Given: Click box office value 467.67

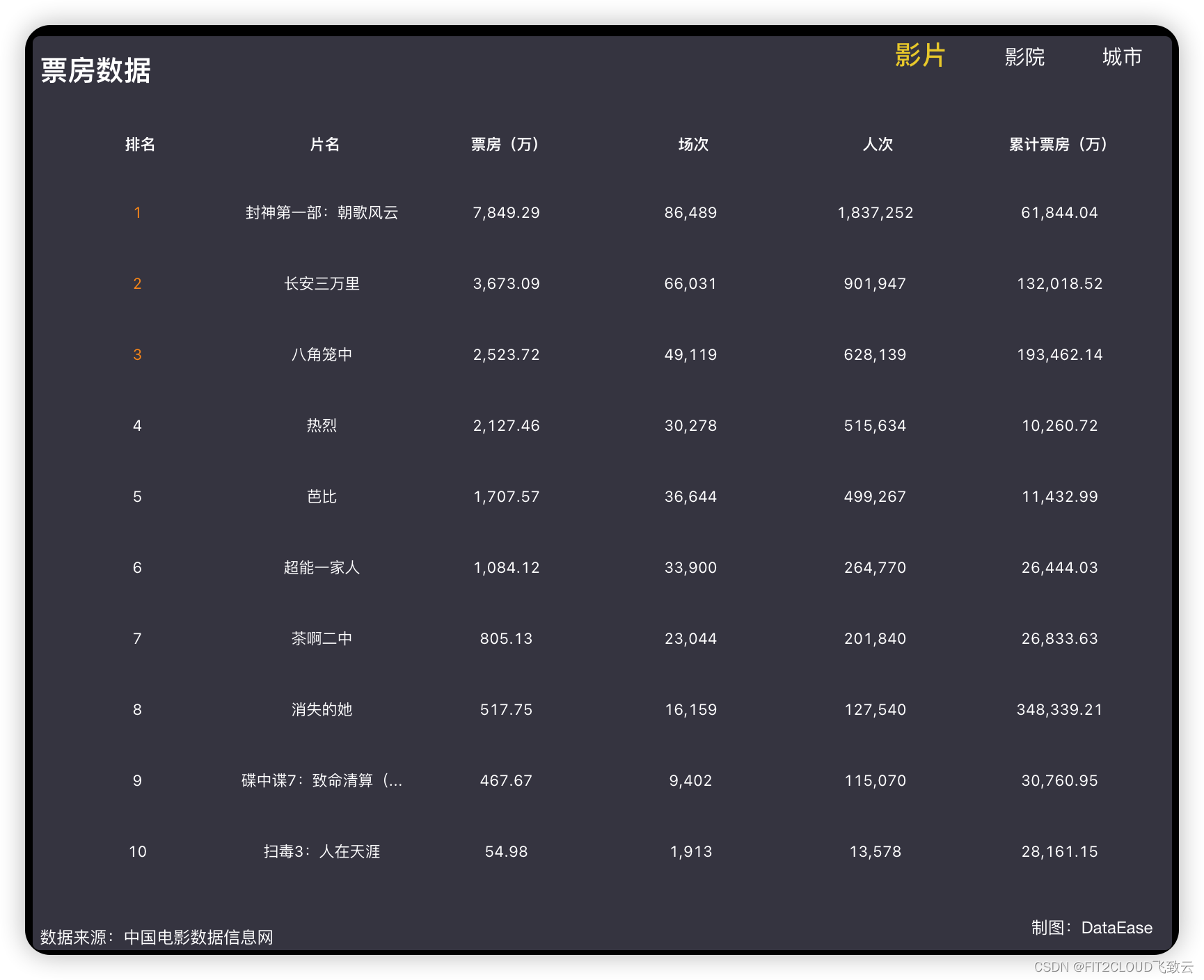Looking at the screenshot, I should [506, 780].
